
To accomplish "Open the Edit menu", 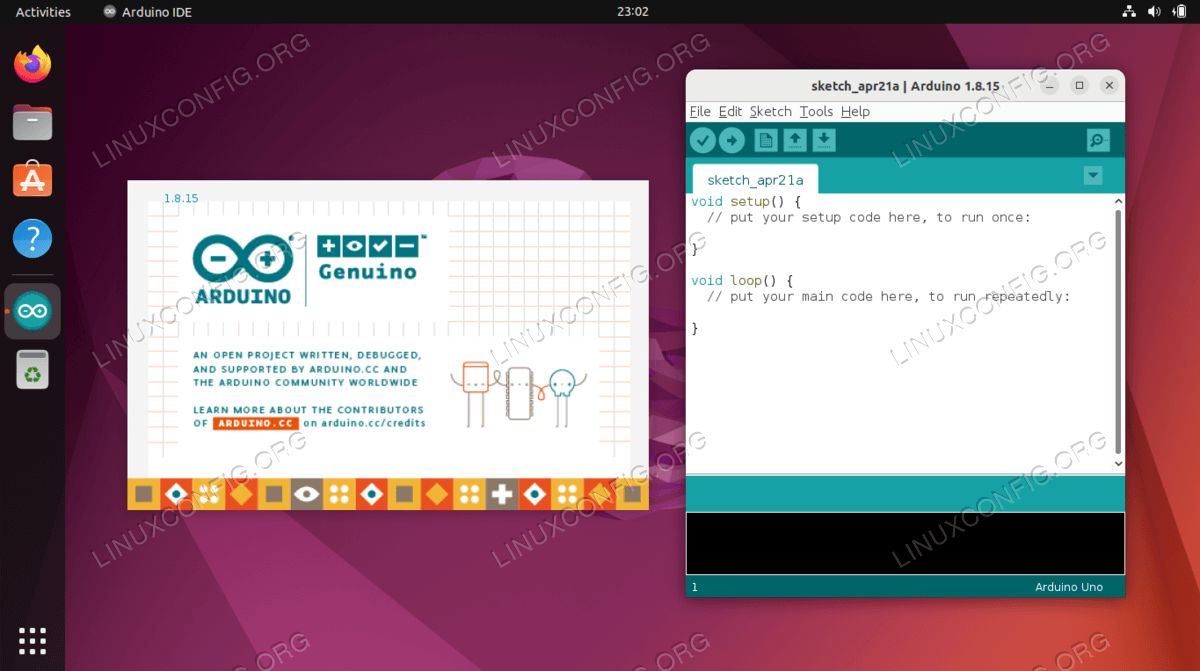I will click(730, 111).
